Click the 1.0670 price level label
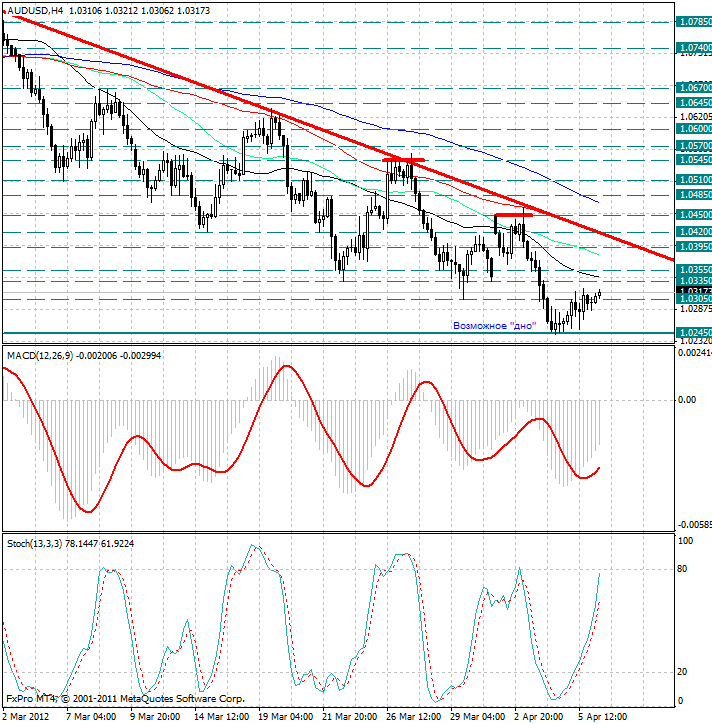The height and width of the screenshot is (724, 712). click(694, 87)
